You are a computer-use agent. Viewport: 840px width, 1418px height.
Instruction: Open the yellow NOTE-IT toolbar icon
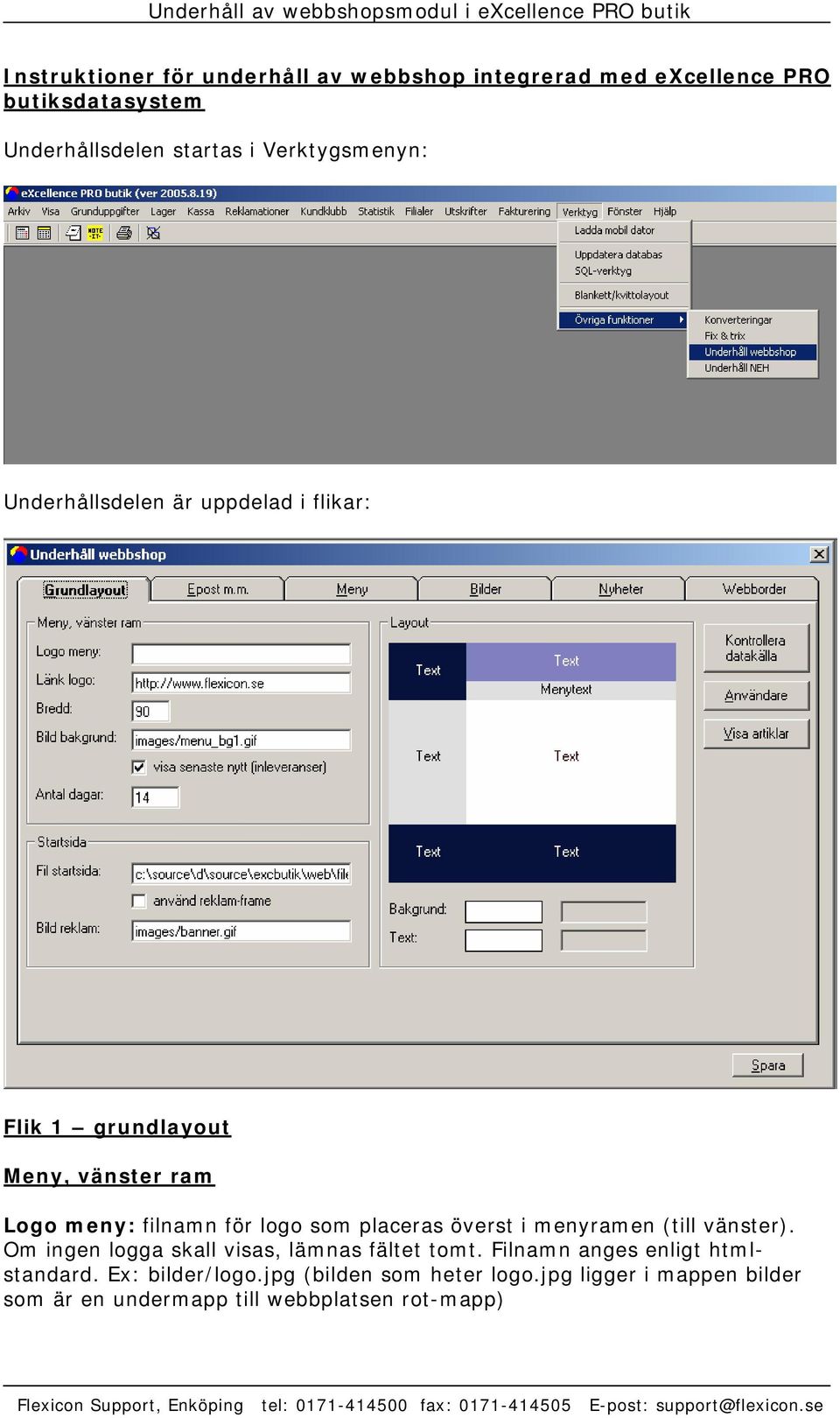click(94, 233)
